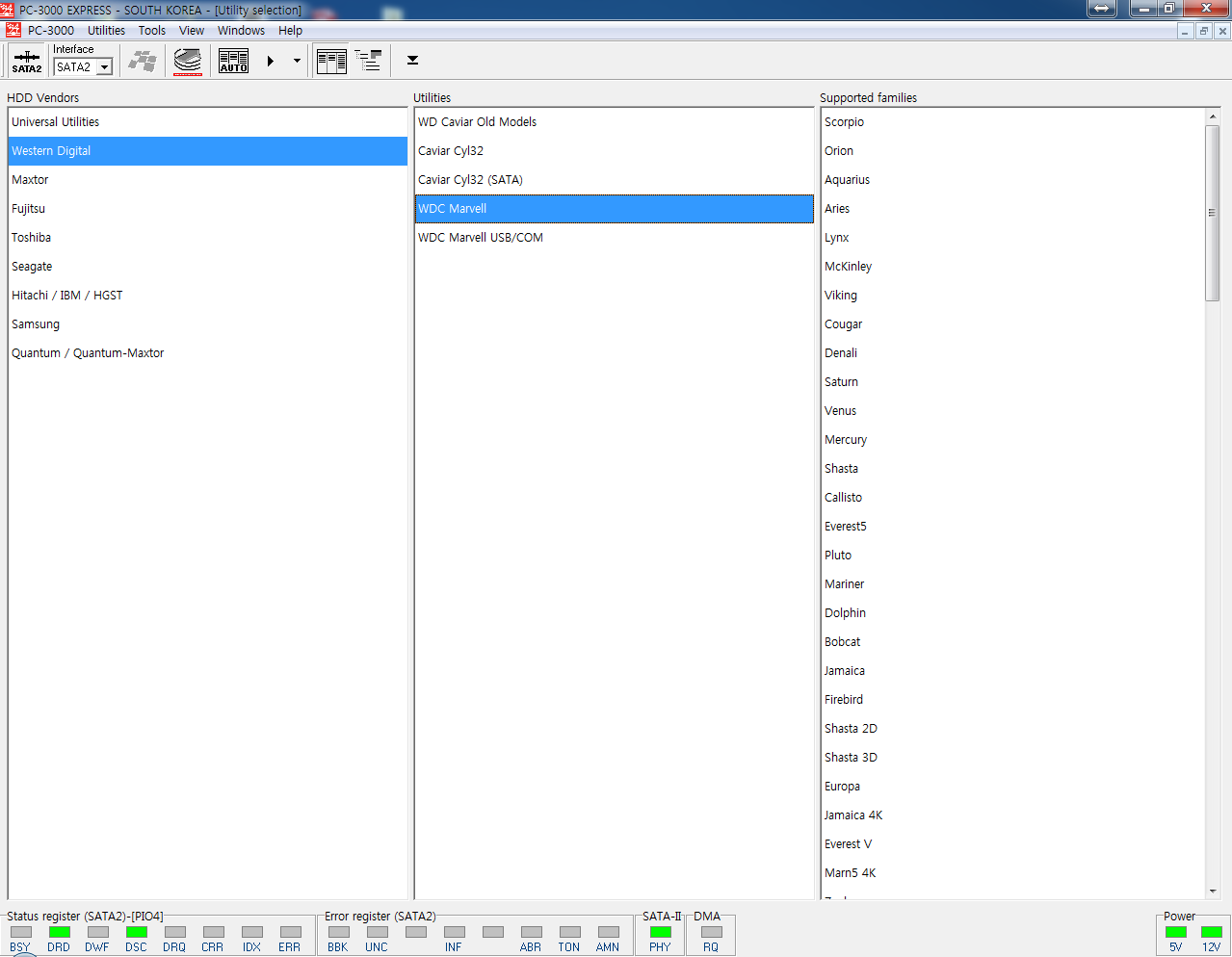Select Orion in Supported families
This screenshot has height=957, width=1232.
pos(1013,151)
